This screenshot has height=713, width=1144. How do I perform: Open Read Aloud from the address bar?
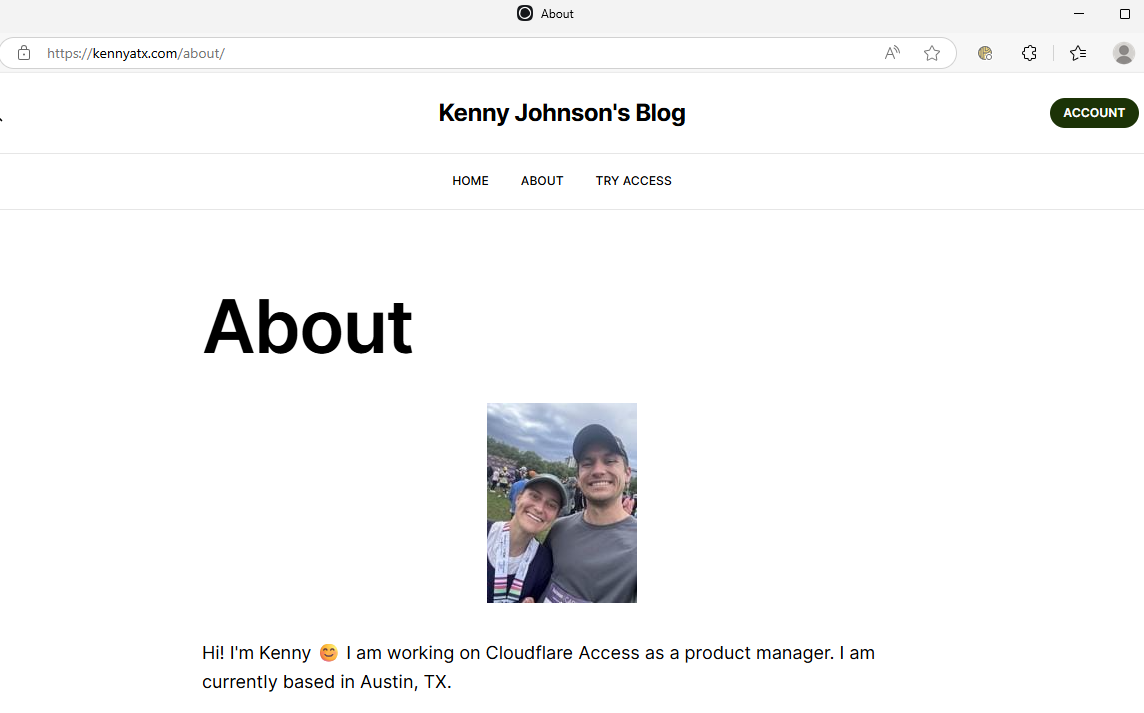892,53
